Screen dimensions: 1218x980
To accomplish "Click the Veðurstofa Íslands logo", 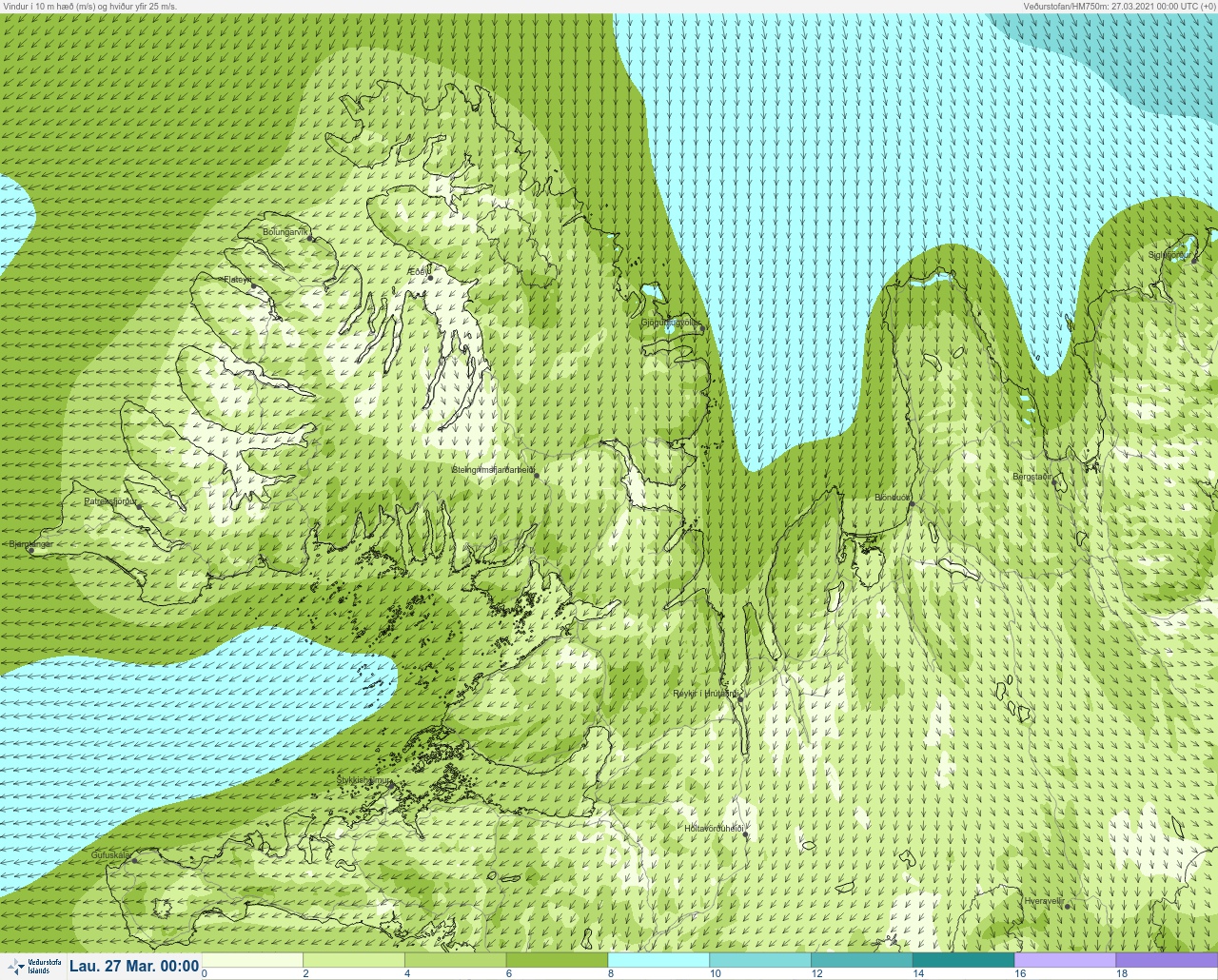I will [x=33, y=967].
